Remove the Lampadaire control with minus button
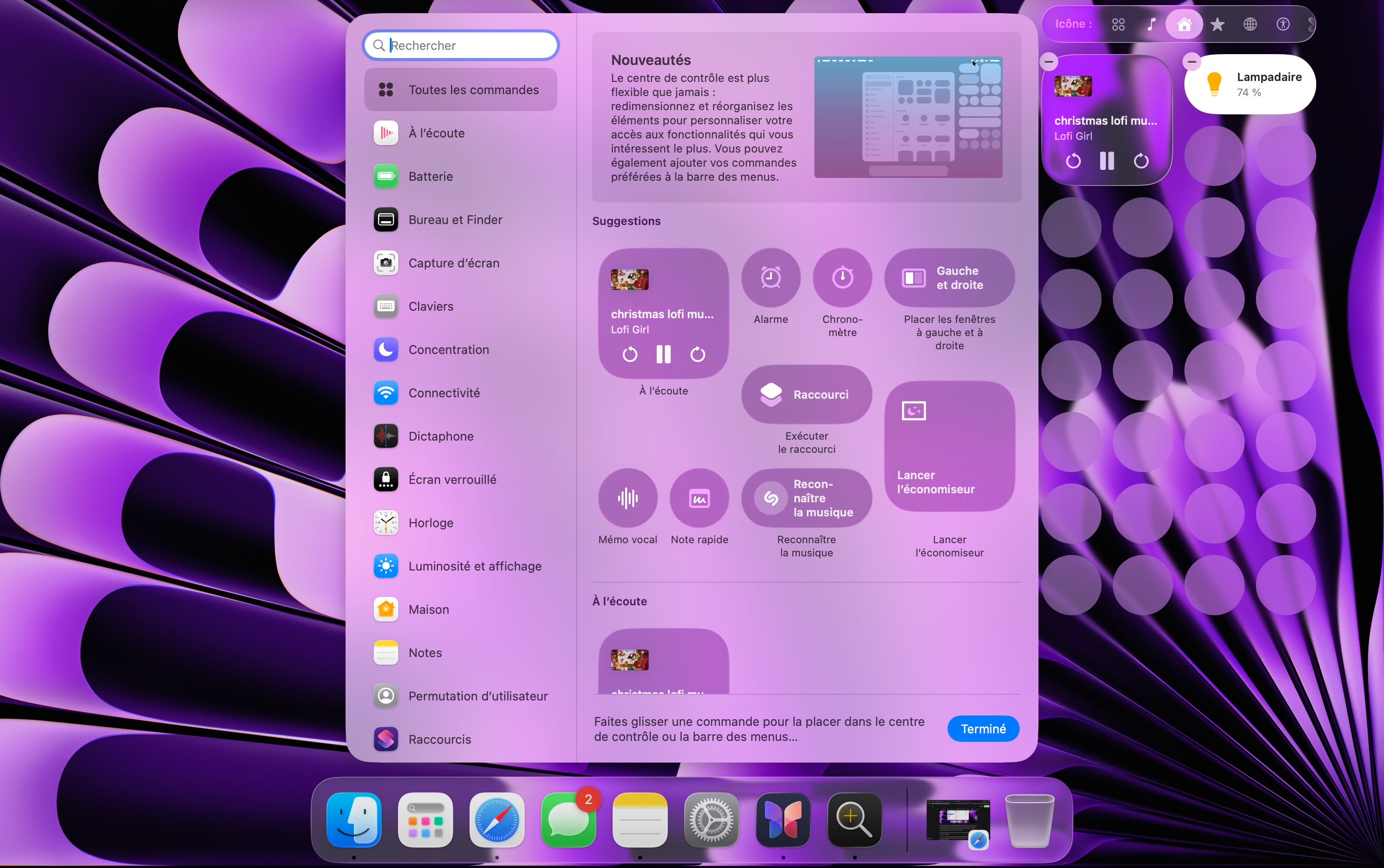The height and width of the screenshot is (868, 1384). pyautogui.click(x=1191, y=61)
